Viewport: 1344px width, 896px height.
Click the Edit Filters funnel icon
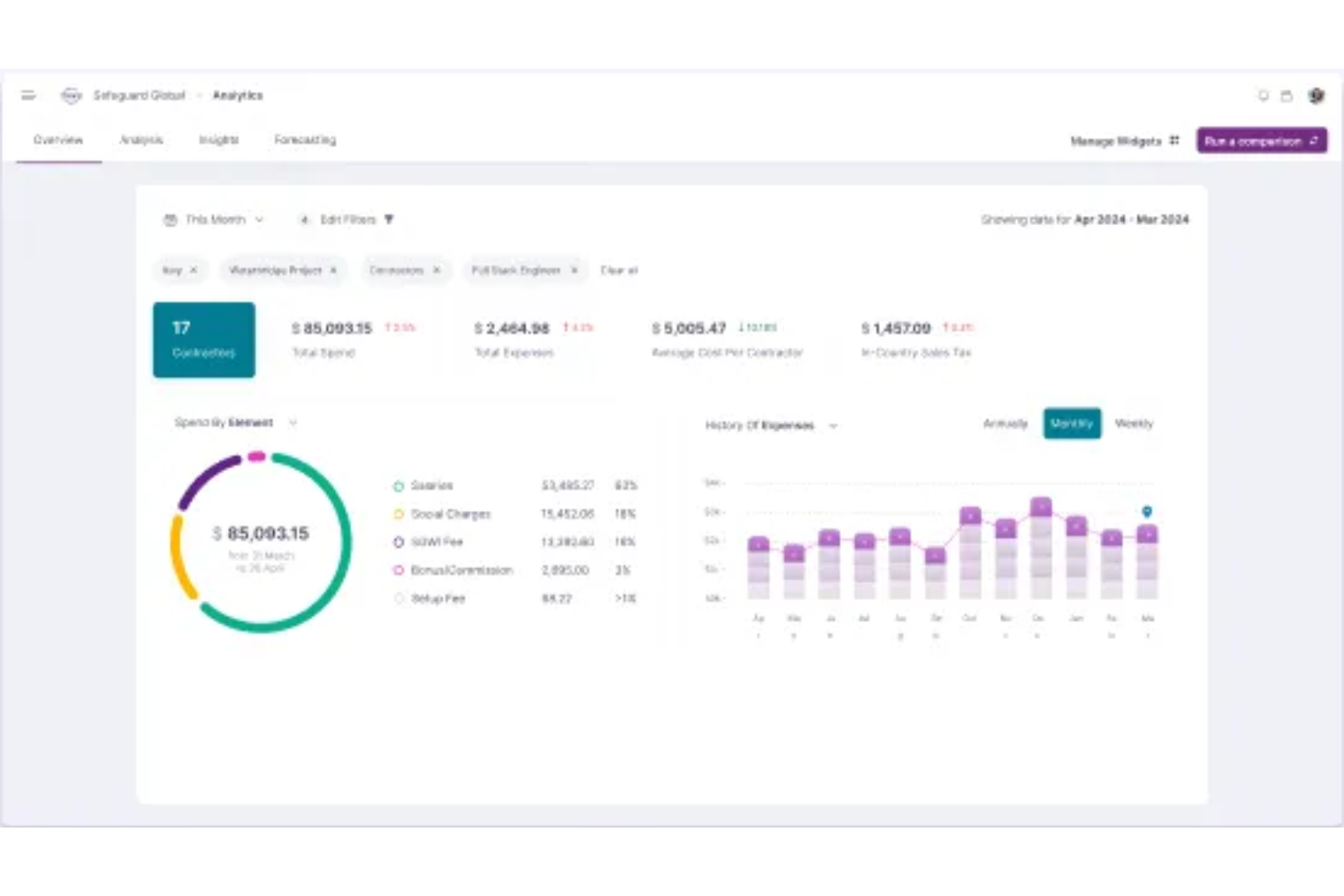click(389, 220)
